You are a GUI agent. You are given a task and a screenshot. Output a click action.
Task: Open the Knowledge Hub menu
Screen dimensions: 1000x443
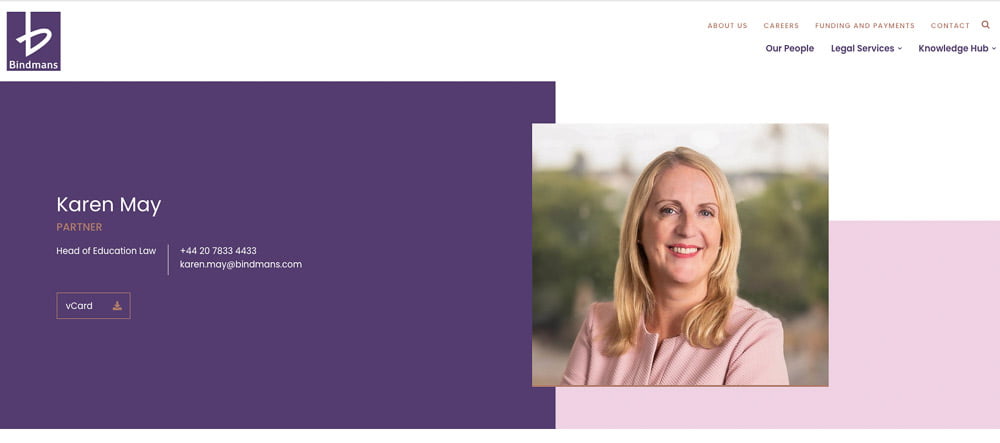[x=953, y=48]
